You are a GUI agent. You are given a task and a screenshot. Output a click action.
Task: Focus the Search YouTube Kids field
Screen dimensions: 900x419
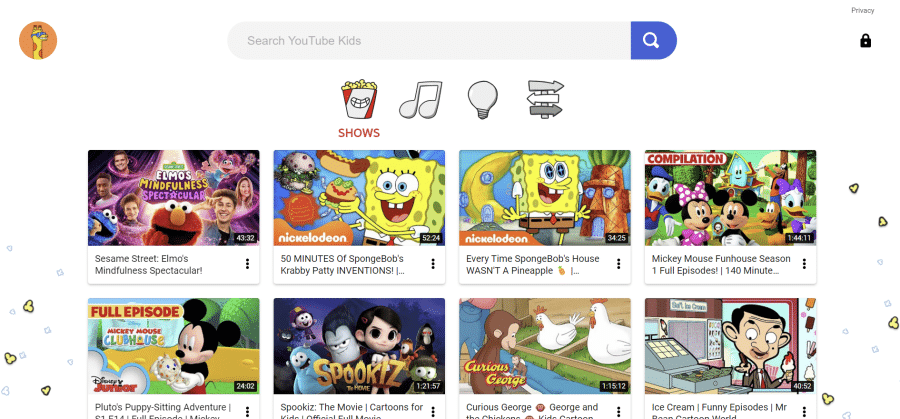(429, 41)
